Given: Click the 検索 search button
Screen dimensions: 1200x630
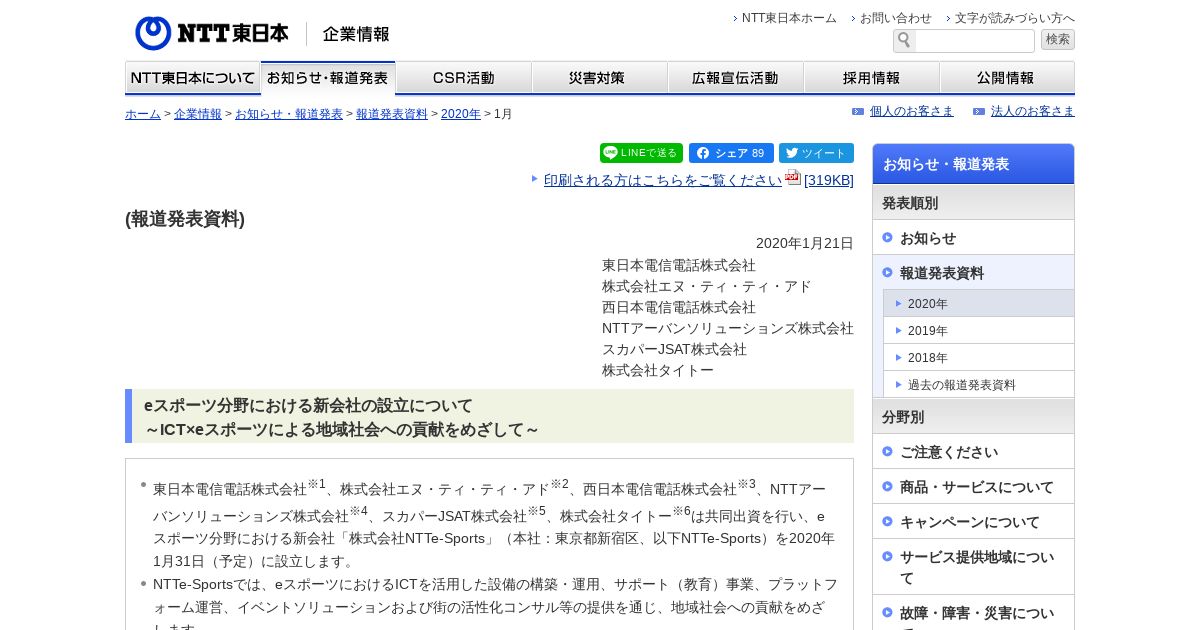Looking at the screenshot, I should click(x=1058, y=40).
